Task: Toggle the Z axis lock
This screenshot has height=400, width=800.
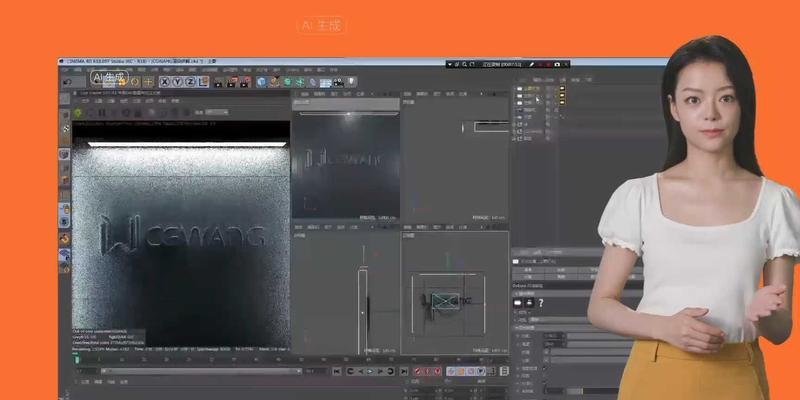Action: 190,82
